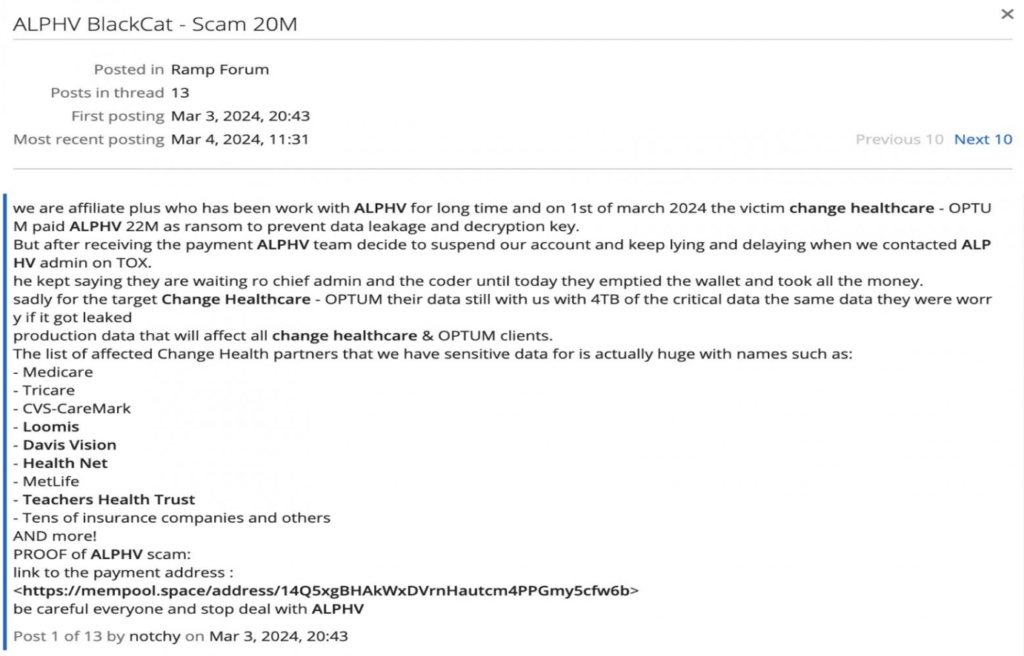Click the first posting date Mar 3, 2024, 20:43
The width and height of the screenshot is (1024, 656).
(x=240, y=116)
